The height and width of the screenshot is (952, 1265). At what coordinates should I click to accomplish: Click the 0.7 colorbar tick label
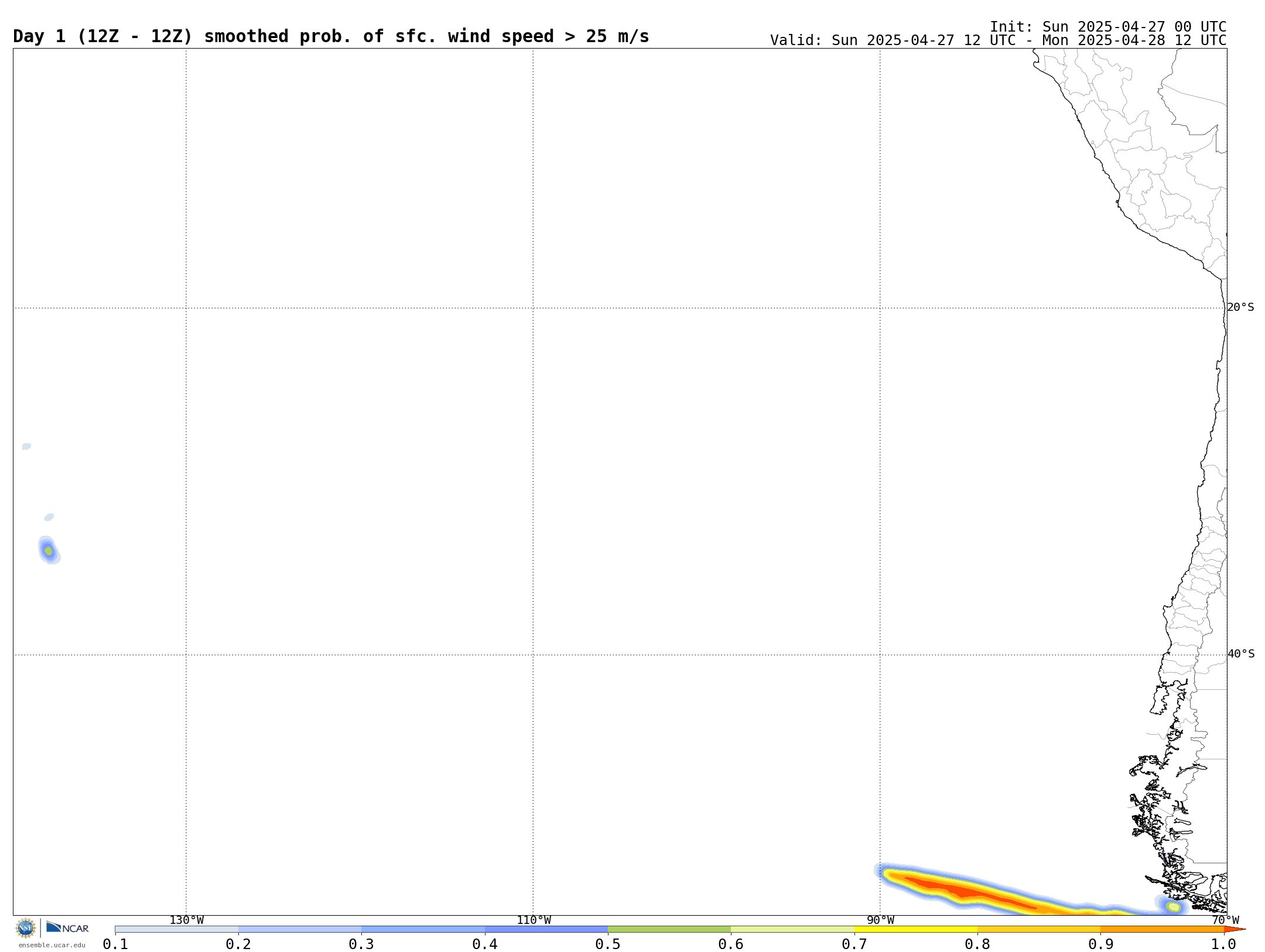854,944
